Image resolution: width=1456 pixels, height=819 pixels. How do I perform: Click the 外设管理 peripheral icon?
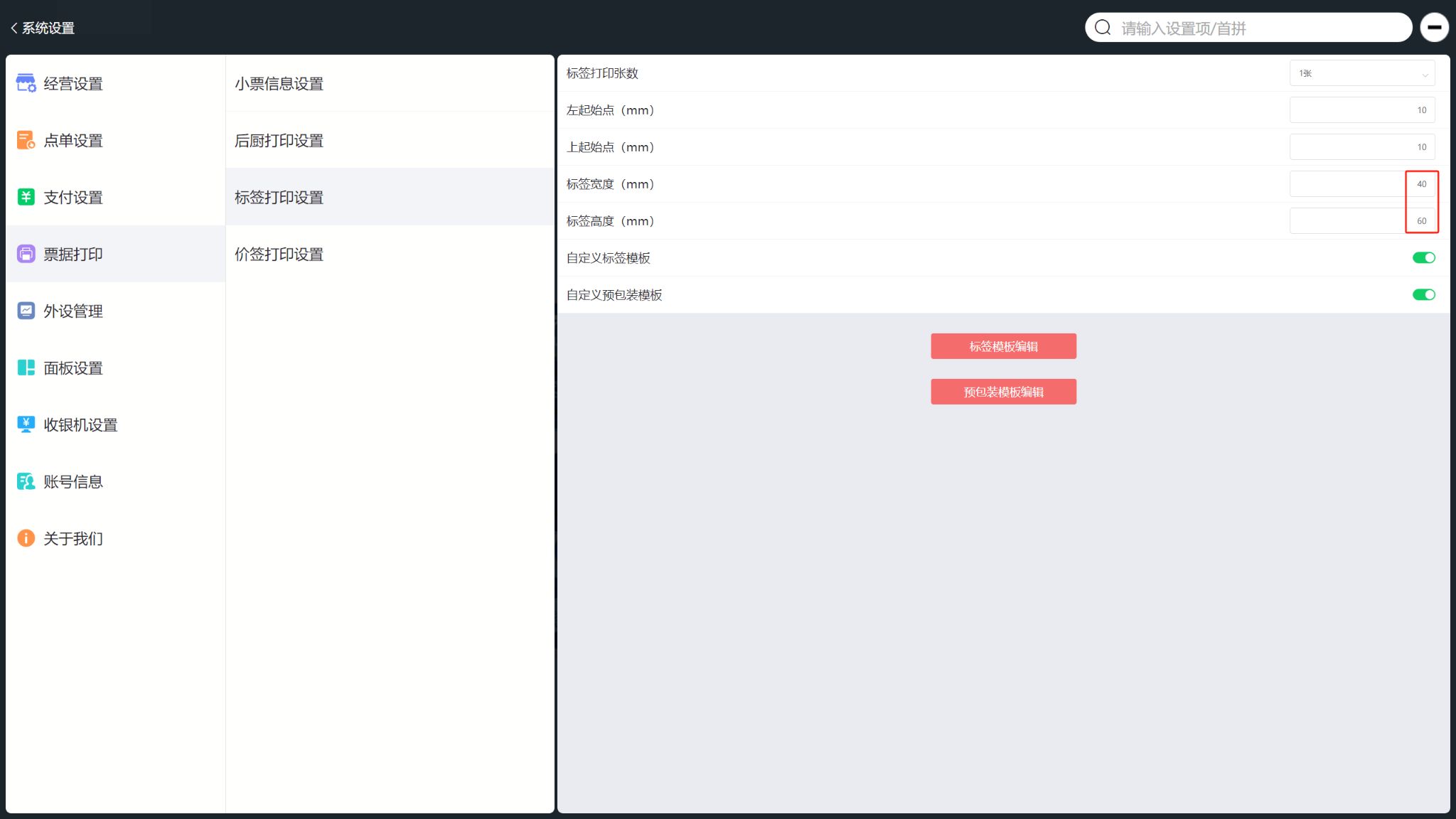tap(26, 311)
